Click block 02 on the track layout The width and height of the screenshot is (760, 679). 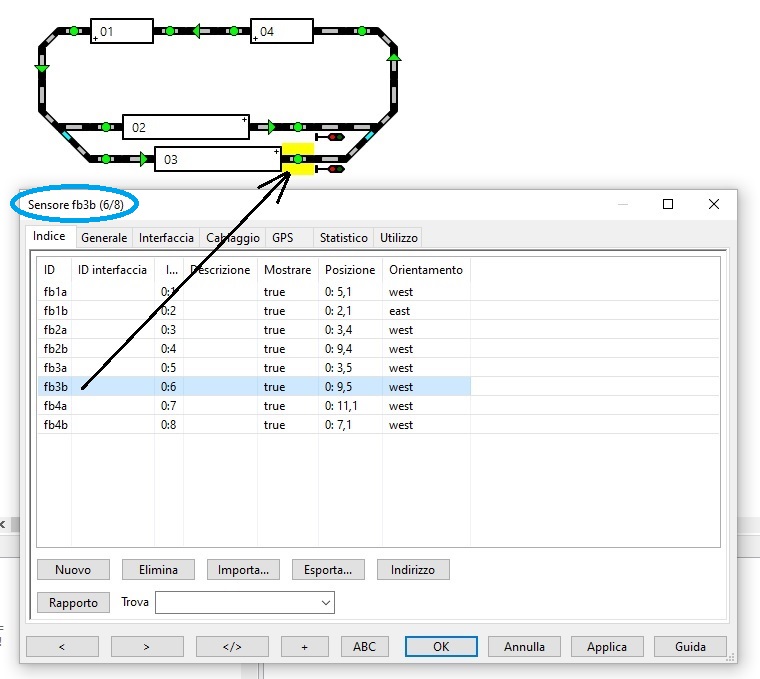pos(186,127)
